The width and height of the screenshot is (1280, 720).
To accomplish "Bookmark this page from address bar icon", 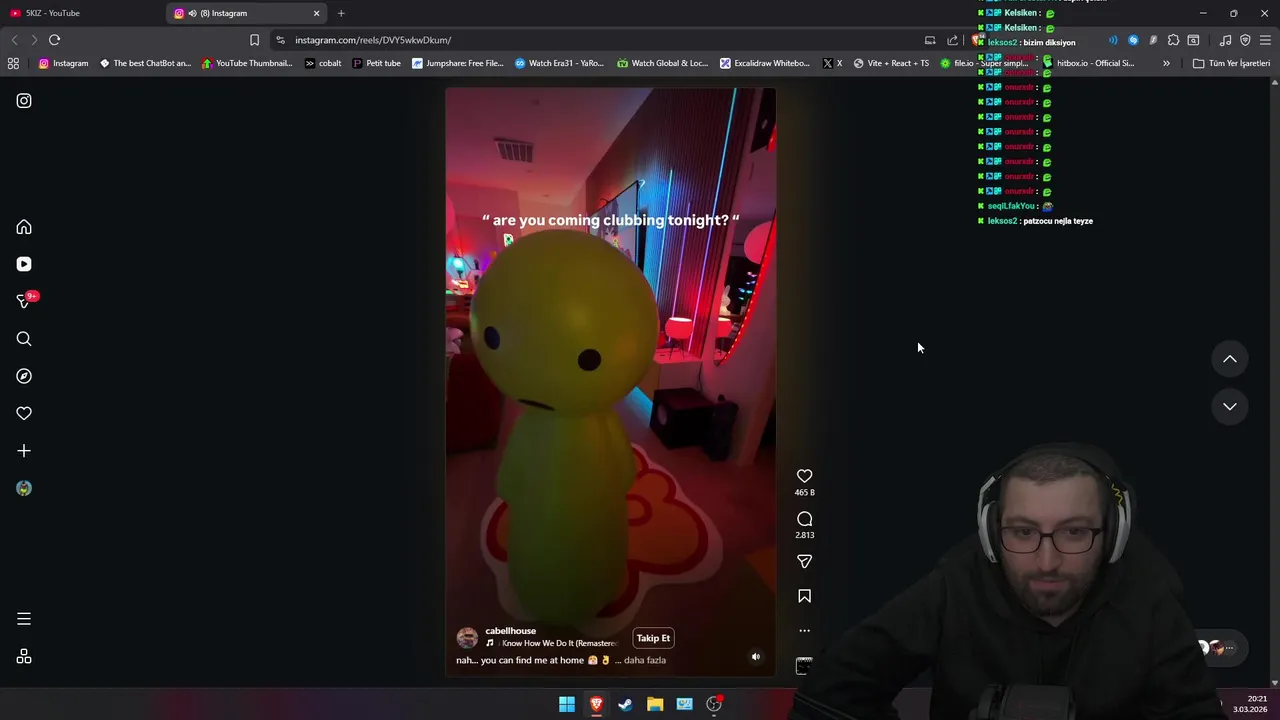I will pyautogui.click(x=254, y=40).
